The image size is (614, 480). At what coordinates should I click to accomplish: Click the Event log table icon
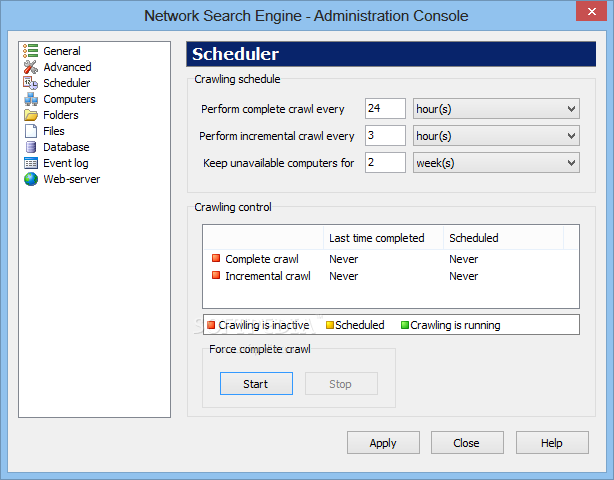point(31,163)
